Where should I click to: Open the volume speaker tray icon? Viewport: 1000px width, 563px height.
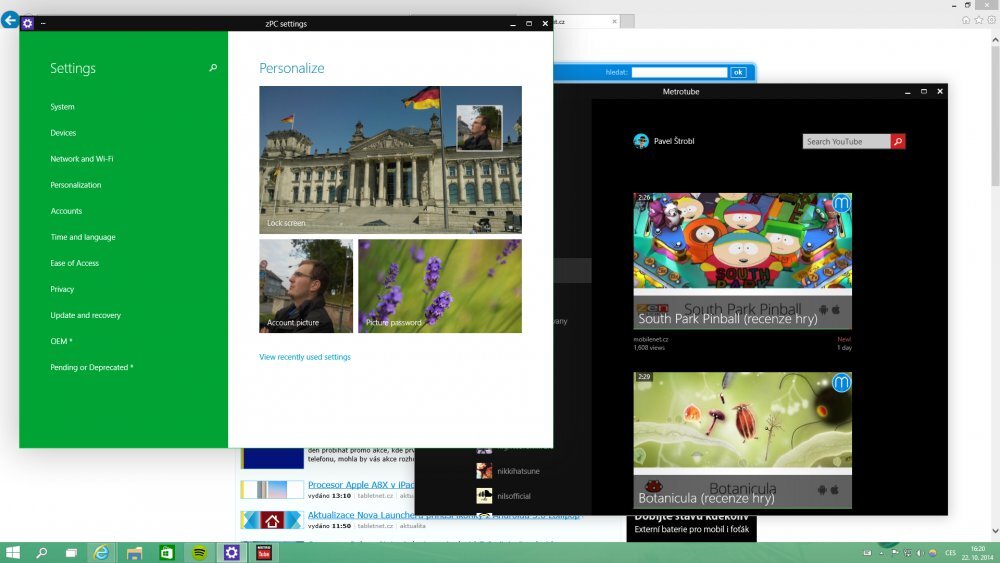coord(920,553)
